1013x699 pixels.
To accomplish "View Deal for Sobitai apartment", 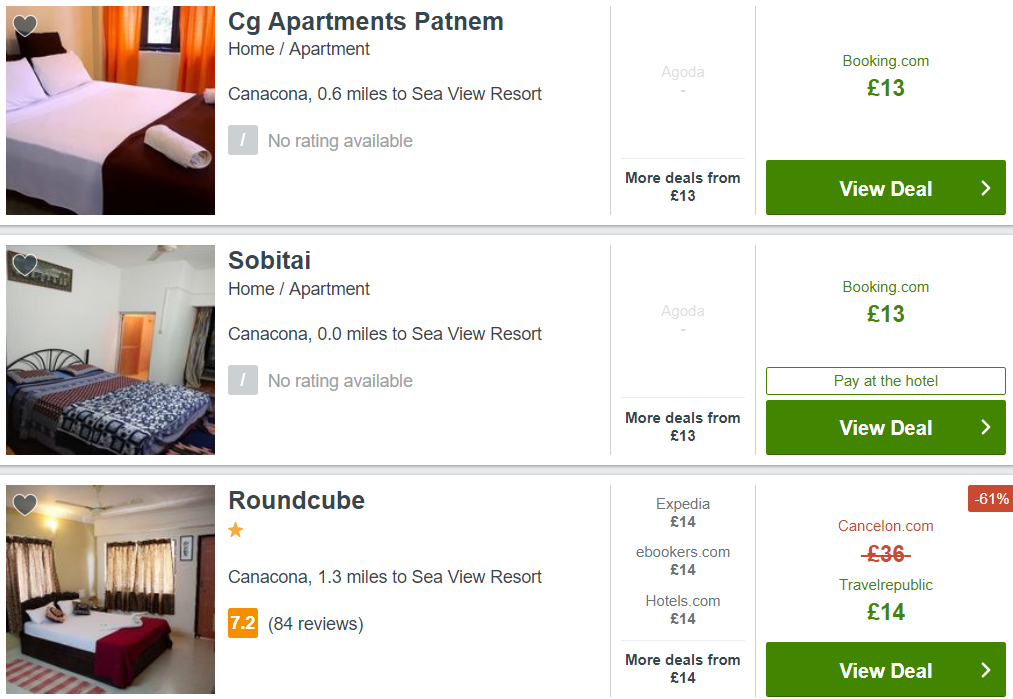I will 885,428.
